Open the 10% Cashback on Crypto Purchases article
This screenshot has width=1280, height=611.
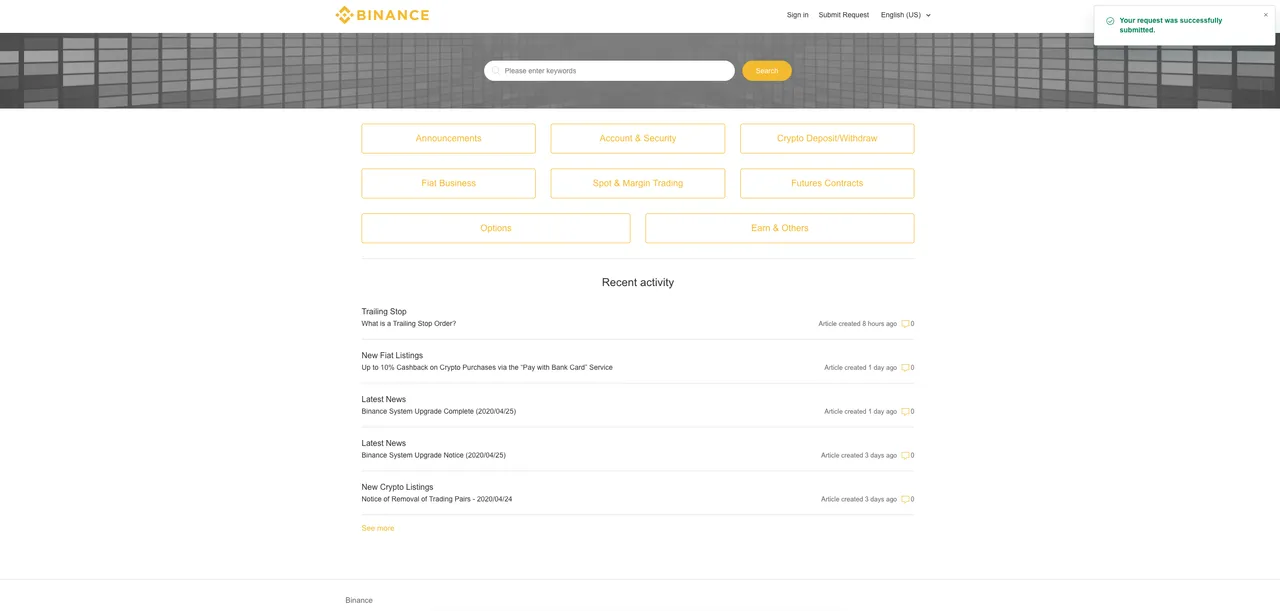click(x=487, y=368)
